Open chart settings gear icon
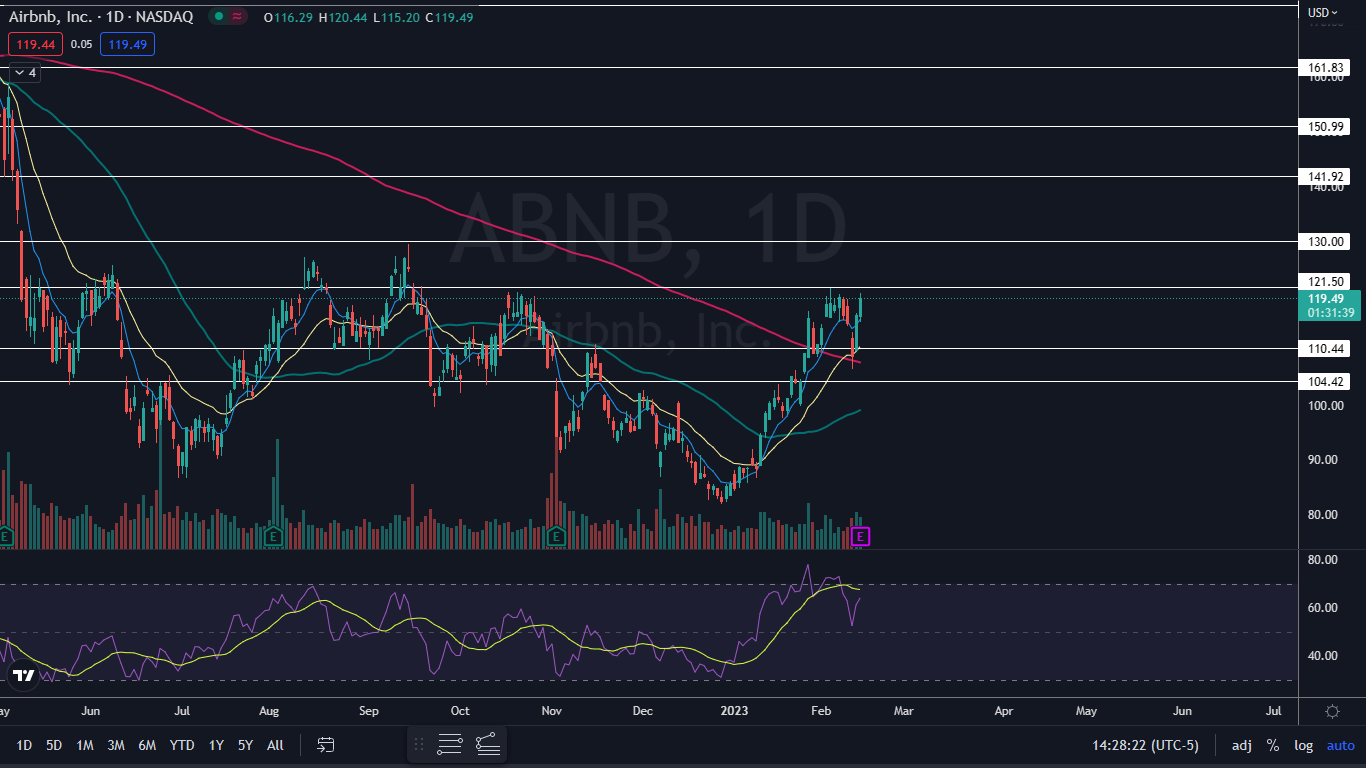Image resolution: width=1366 pixels, height=768 pixels. pyautogui.click(x=1332, y=711)
